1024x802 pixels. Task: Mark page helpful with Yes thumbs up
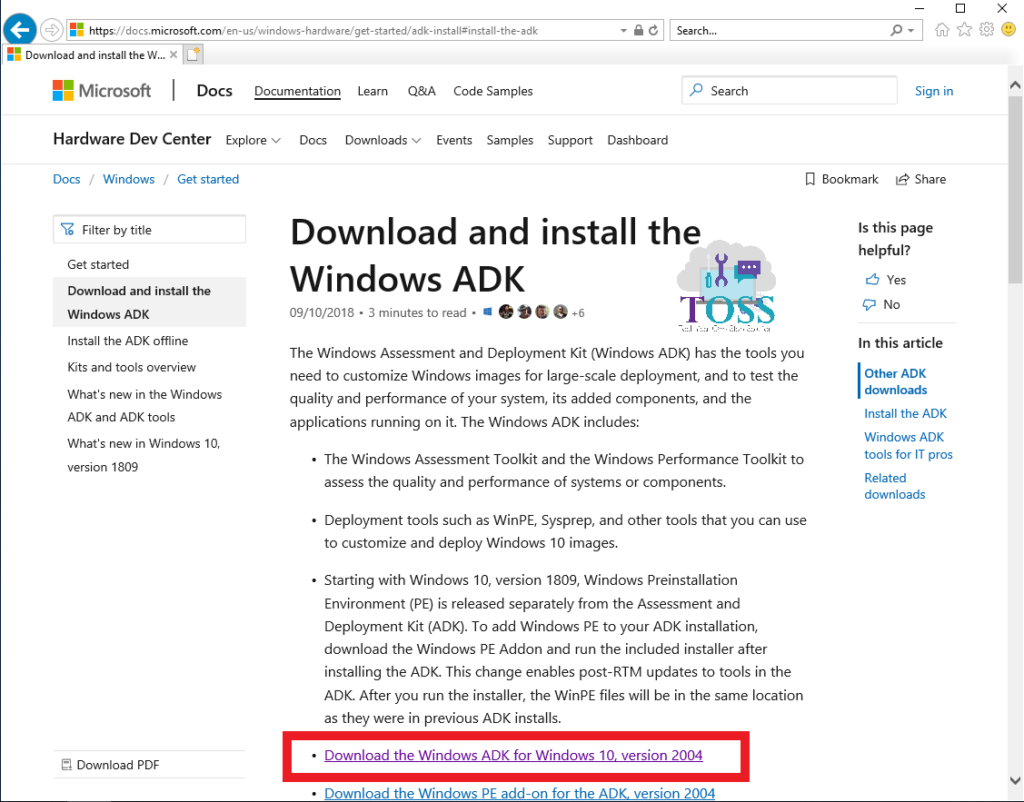tap(885, 279)
